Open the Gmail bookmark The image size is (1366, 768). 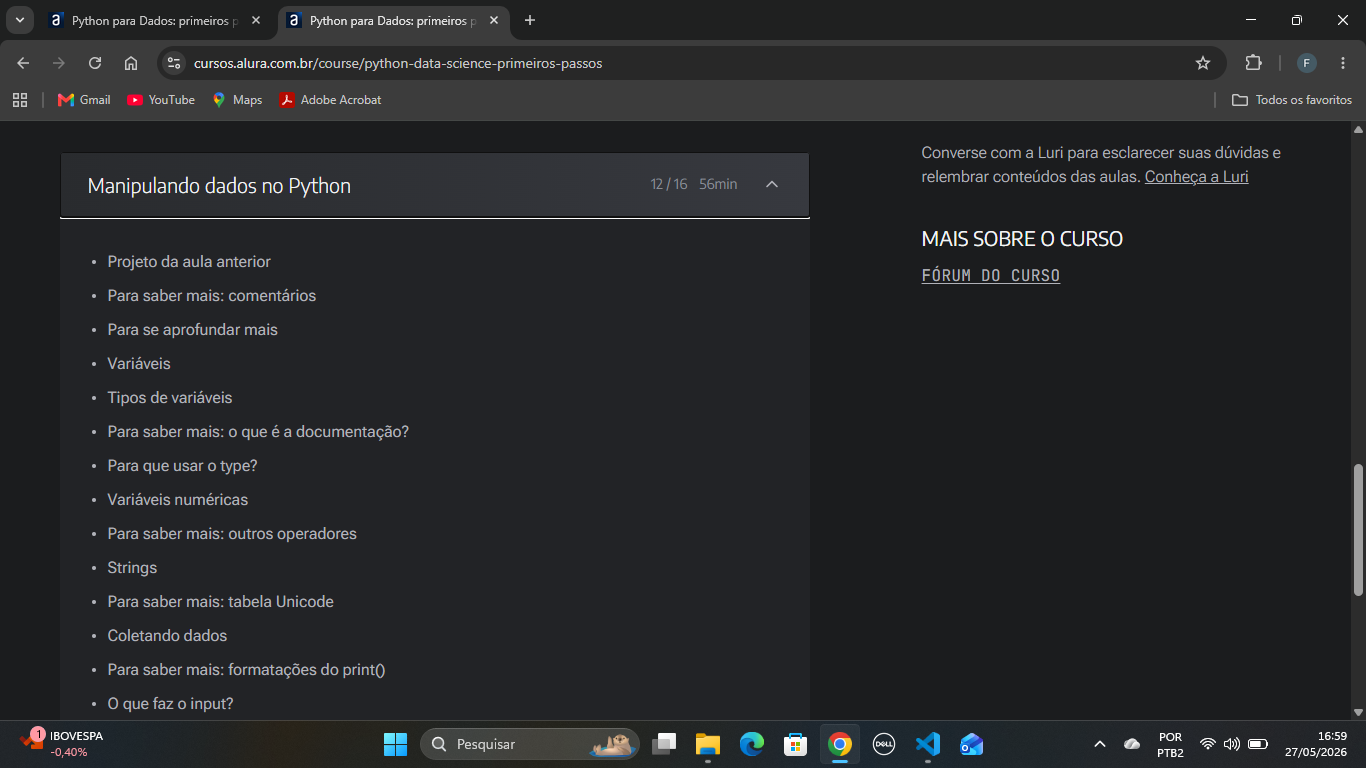click(84, 100)
